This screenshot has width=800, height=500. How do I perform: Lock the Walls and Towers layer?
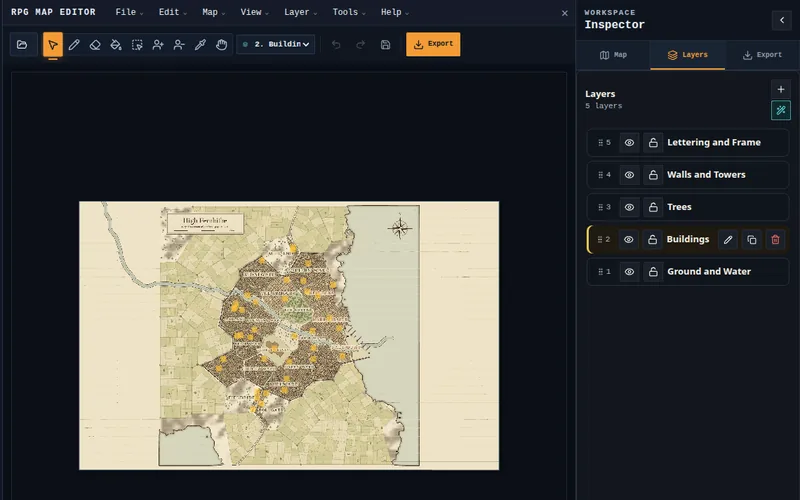pos(653,175)
